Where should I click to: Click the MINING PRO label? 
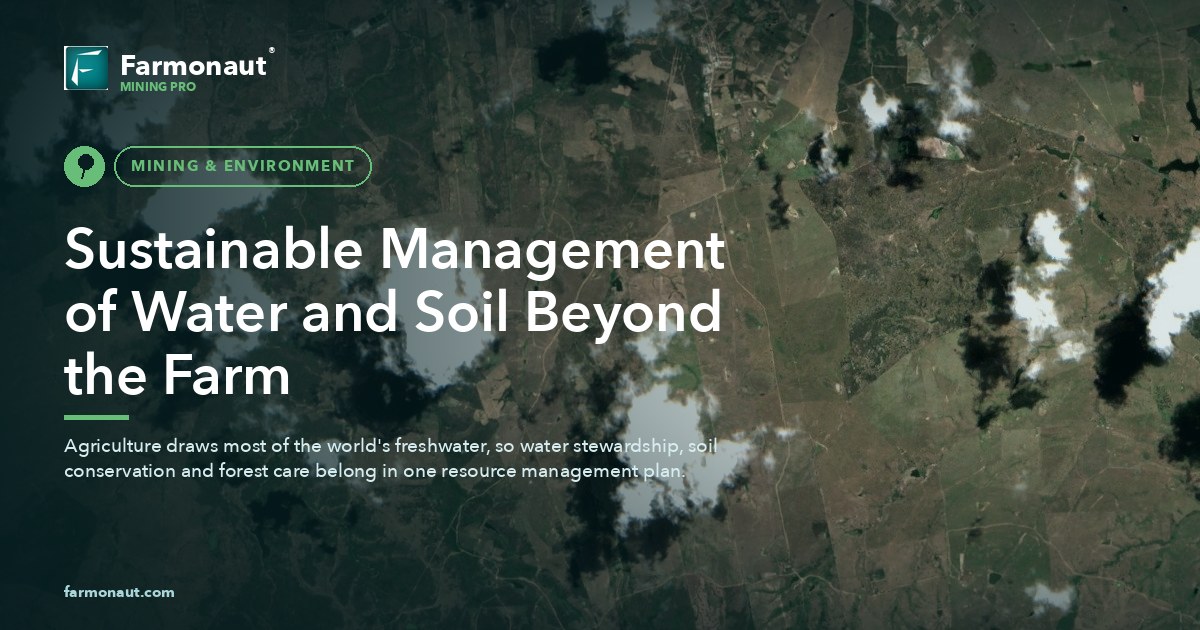[158, 87]
